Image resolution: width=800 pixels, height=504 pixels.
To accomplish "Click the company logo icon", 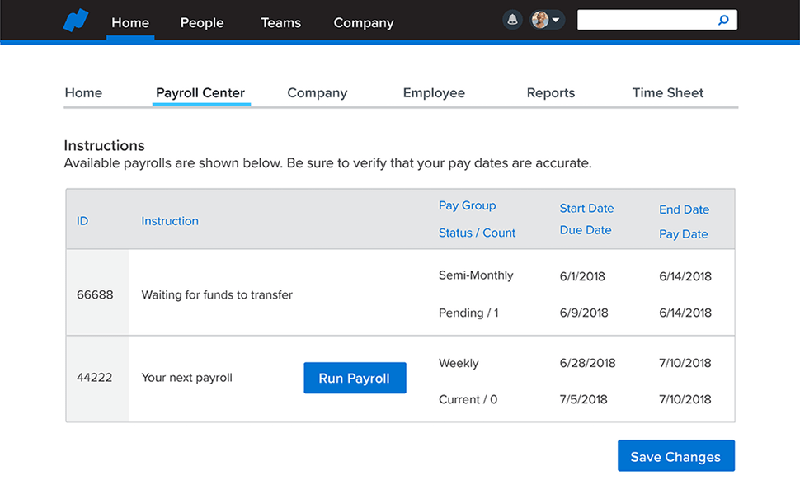I will (x=77, y=21).
